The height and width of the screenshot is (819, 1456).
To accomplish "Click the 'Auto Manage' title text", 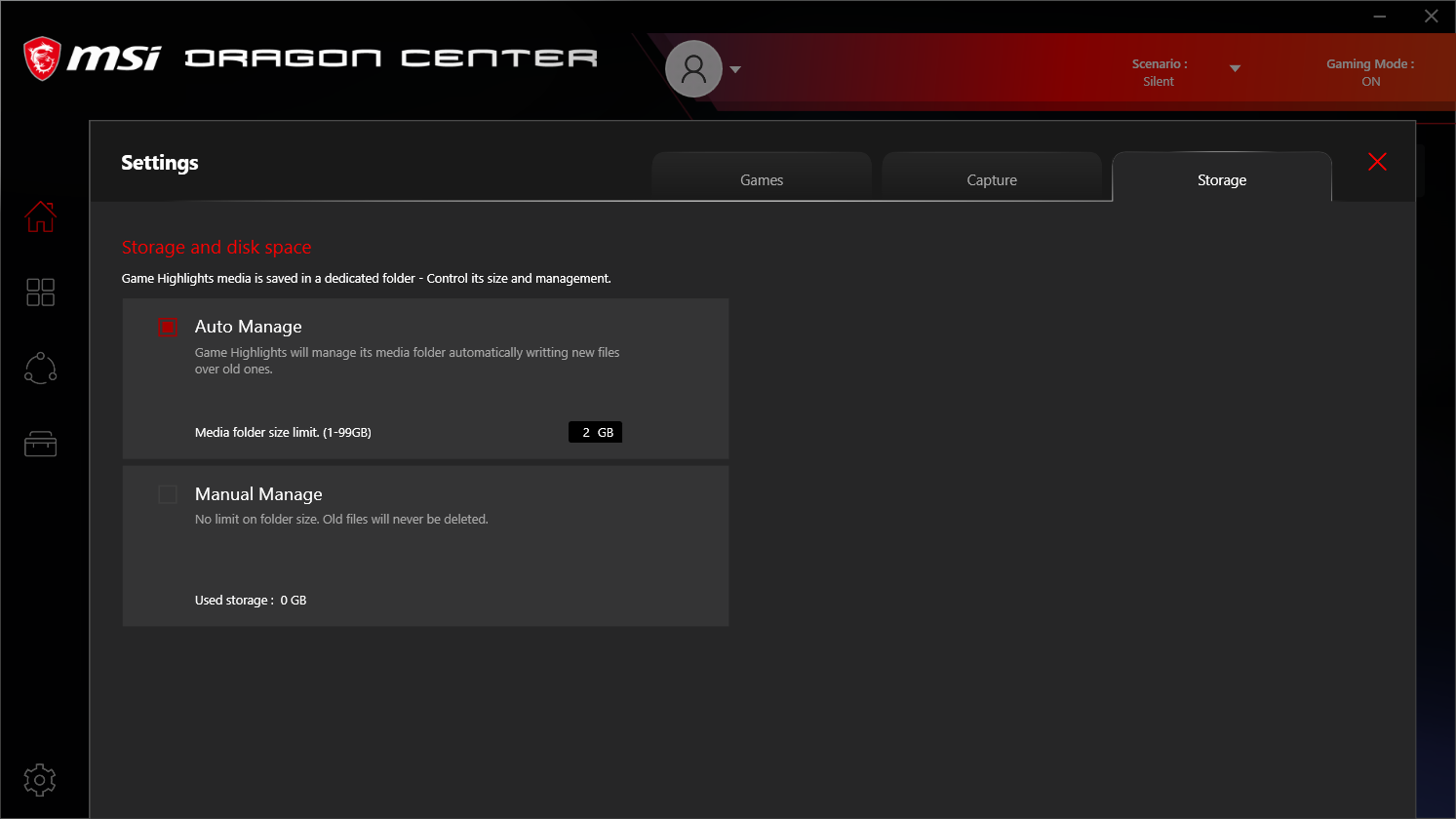I will (x=249, y=327).
